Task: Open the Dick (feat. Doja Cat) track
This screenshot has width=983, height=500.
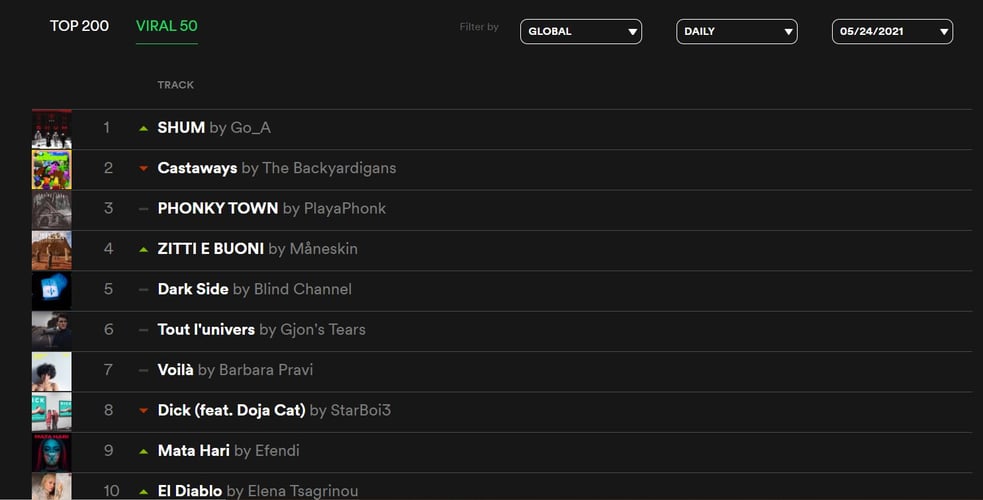Action: (231, 410)
